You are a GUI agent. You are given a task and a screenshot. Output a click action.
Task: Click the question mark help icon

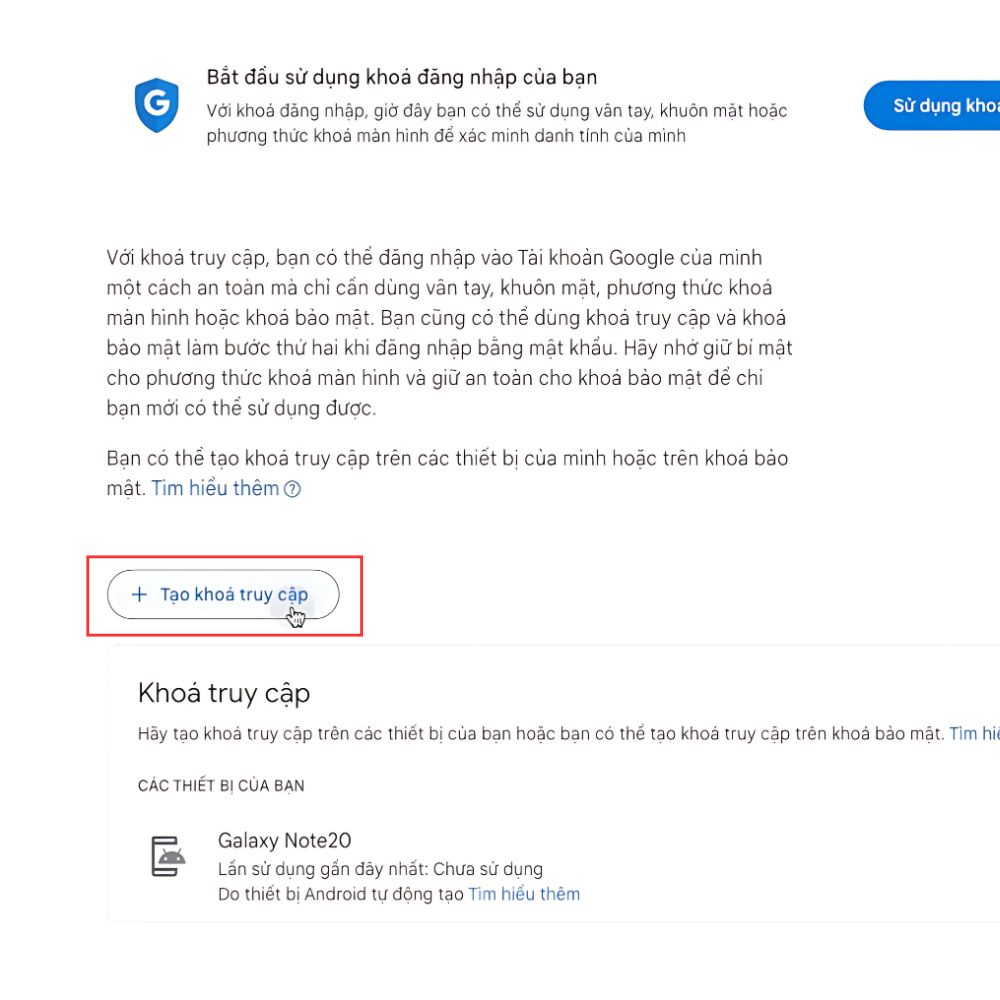(292, 489)
